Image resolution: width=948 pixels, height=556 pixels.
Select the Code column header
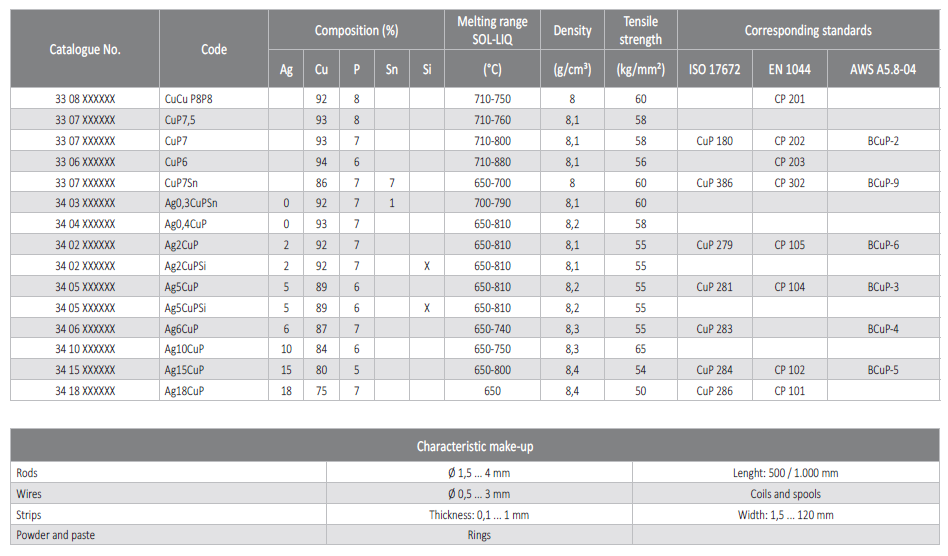(x=214, y=49)
